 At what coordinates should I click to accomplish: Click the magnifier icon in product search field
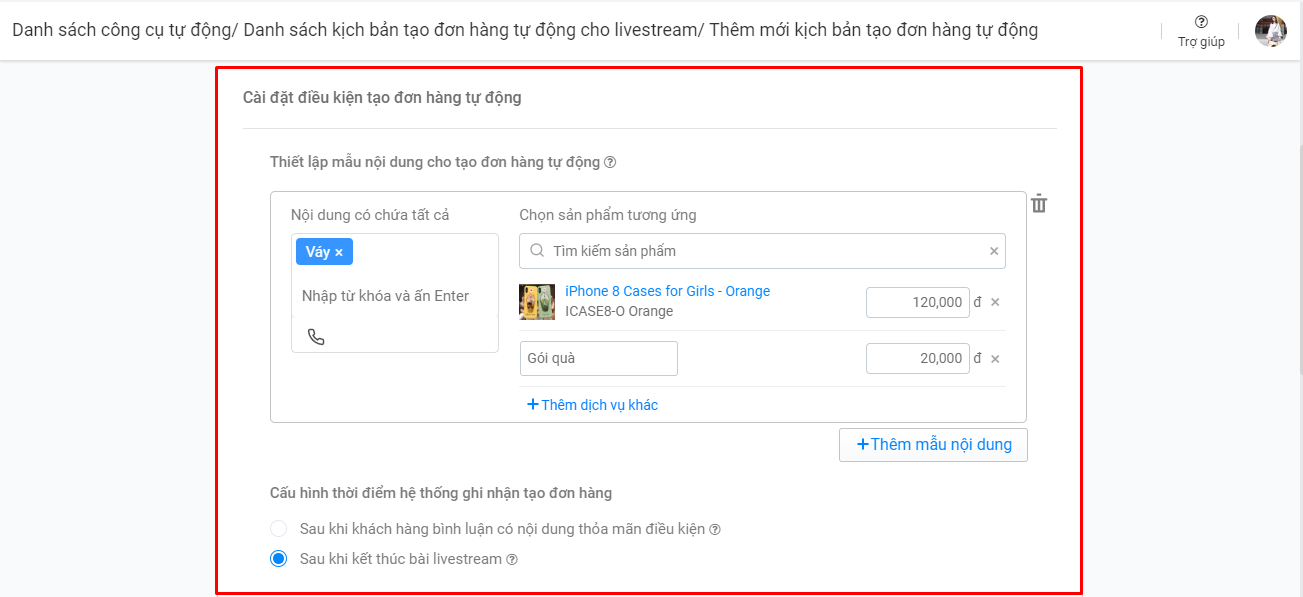tap(536, 250)
